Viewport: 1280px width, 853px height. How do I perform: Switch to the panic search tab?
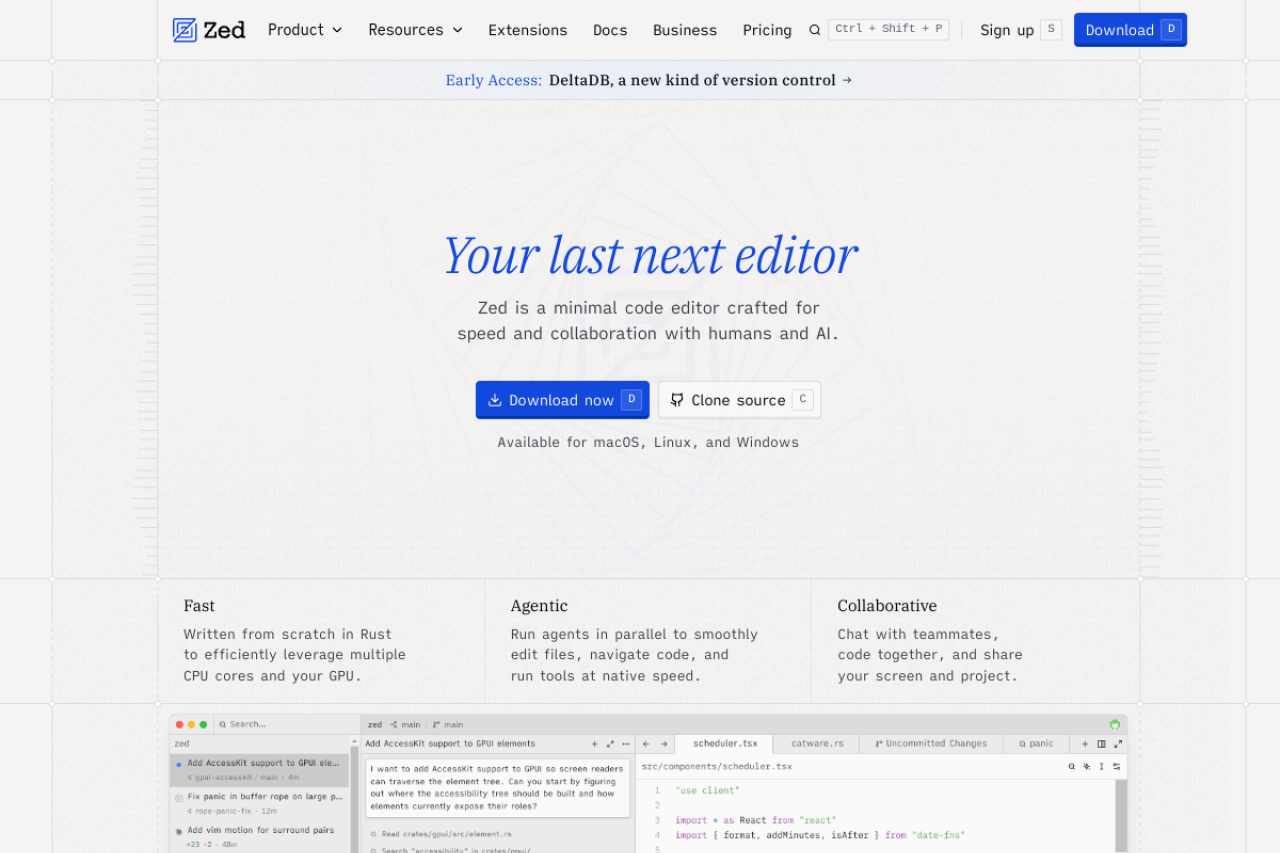[1036, 744]
